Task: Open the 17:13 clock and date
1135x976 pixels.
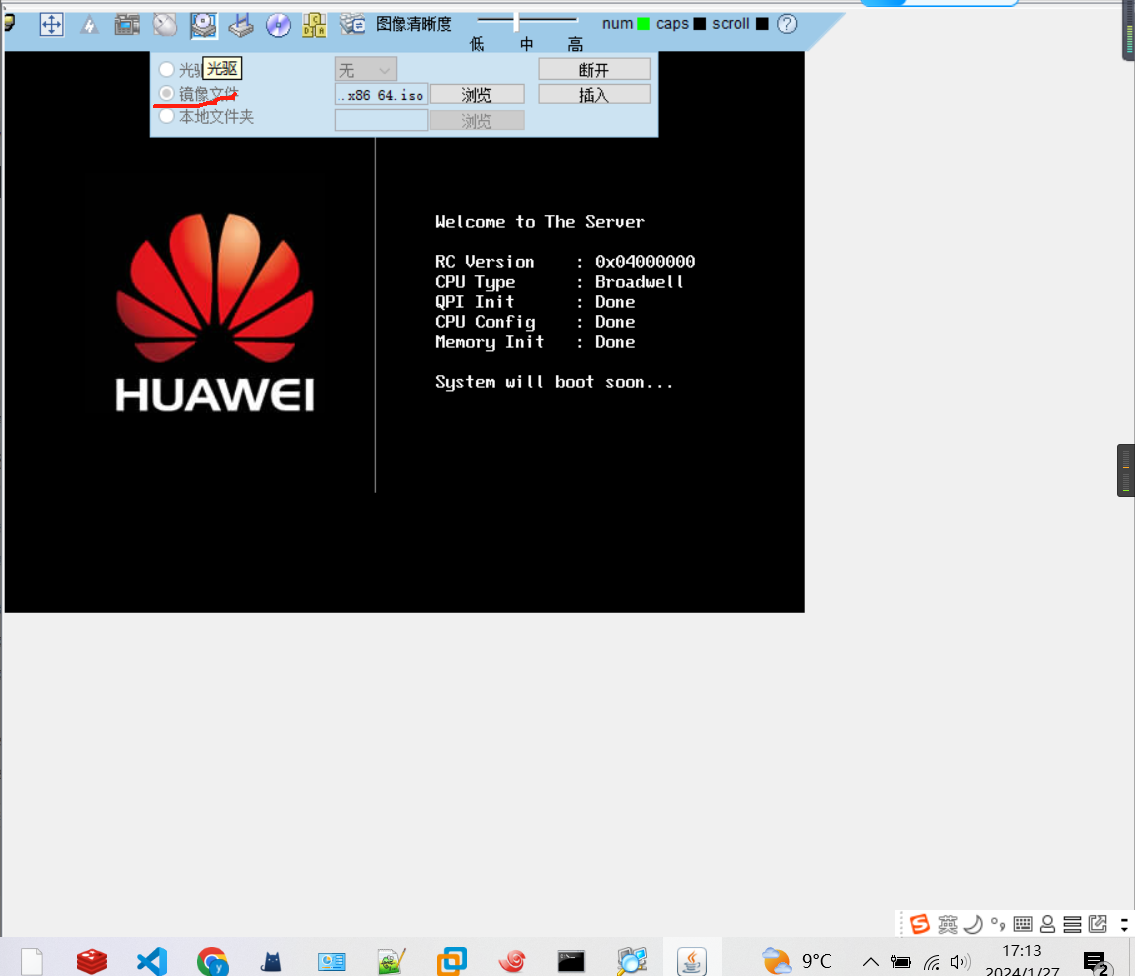Action: (x=1022, y=961)
